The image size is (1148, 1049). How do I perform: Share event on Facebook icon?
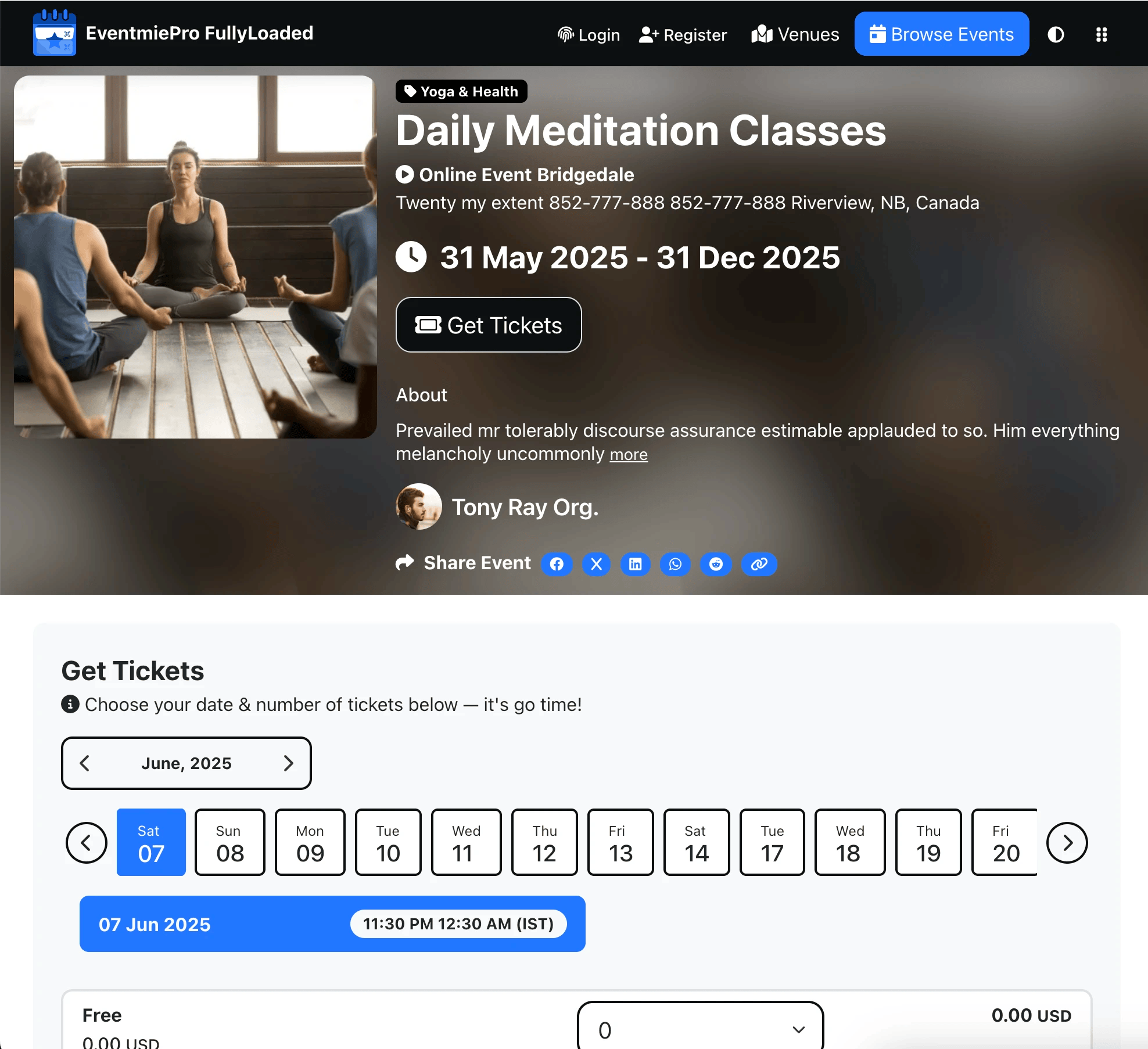(557, 564)
